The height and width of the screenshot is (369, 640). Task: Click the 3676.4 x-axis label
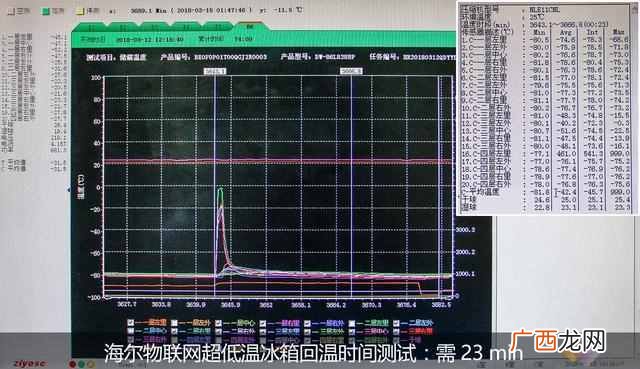coord(407,305)
